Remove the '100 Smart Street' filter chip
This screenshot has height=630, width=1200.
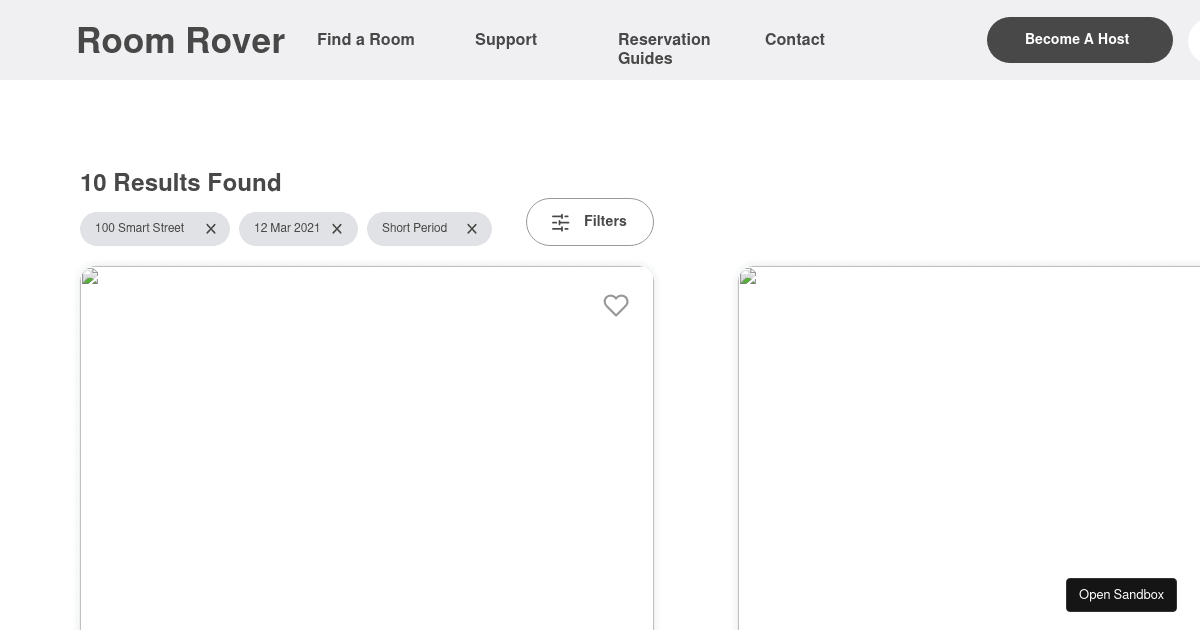tap(211, 229)
